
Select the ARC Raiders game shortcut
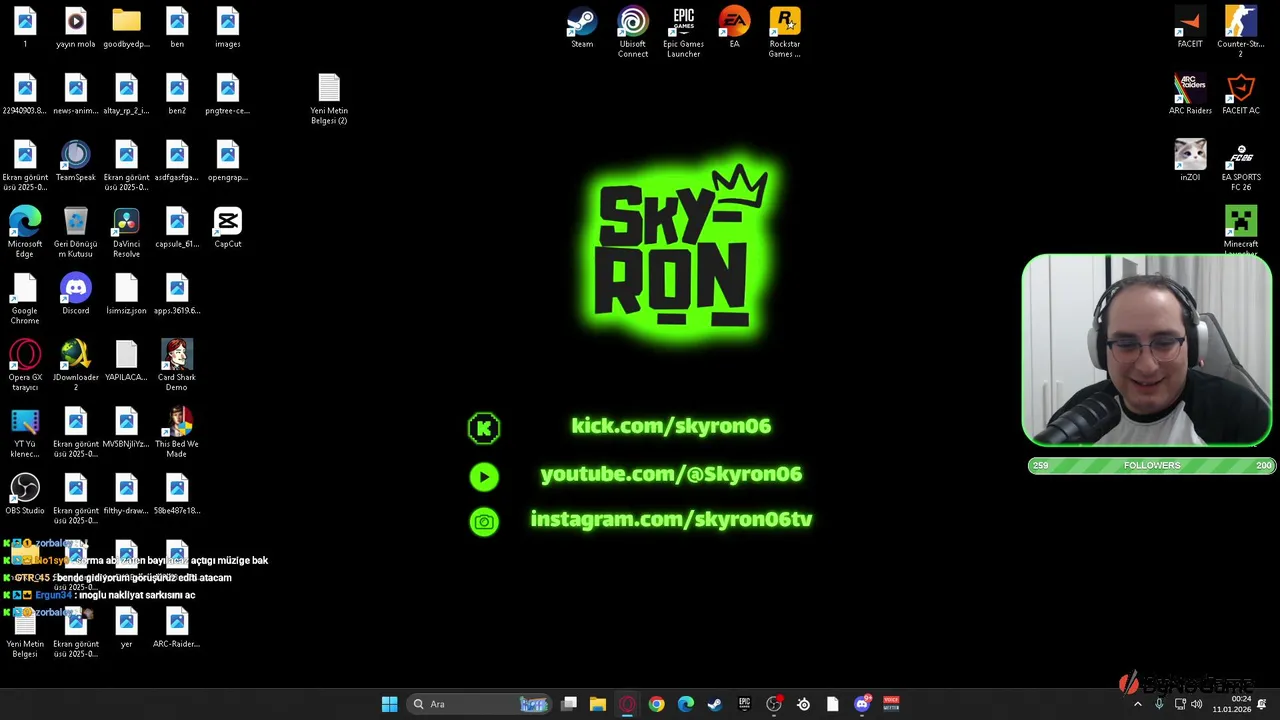coord(1190,94)
